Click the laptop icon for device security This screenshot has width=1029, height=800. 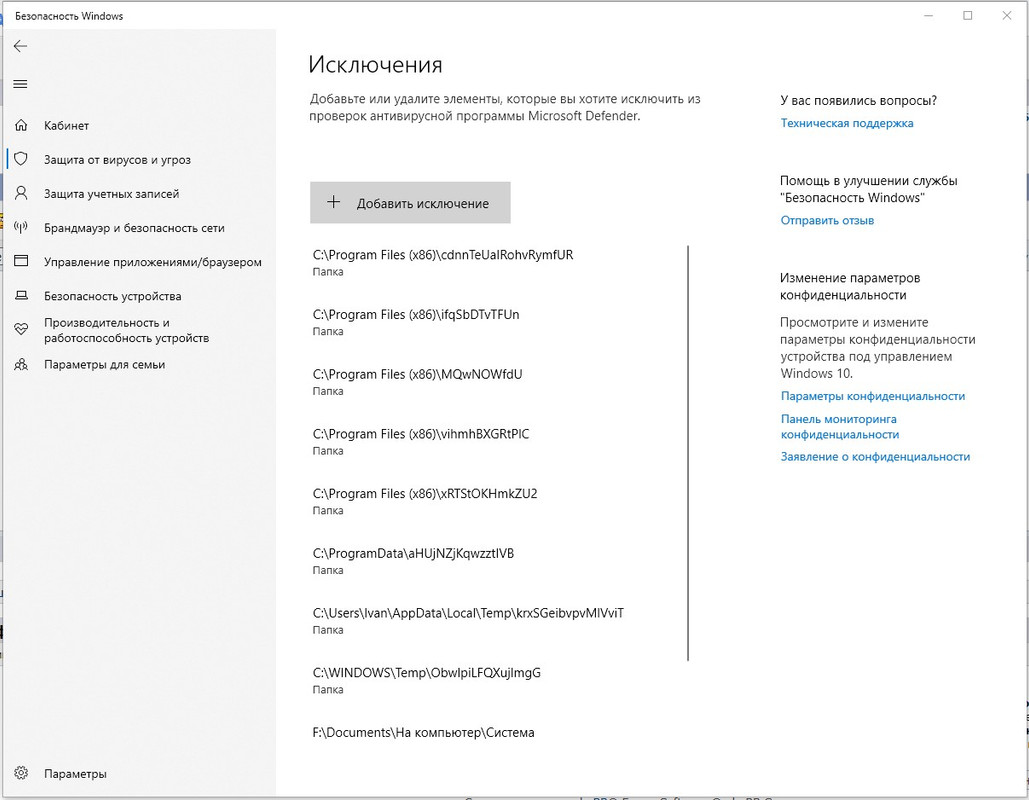pos(21,295)
